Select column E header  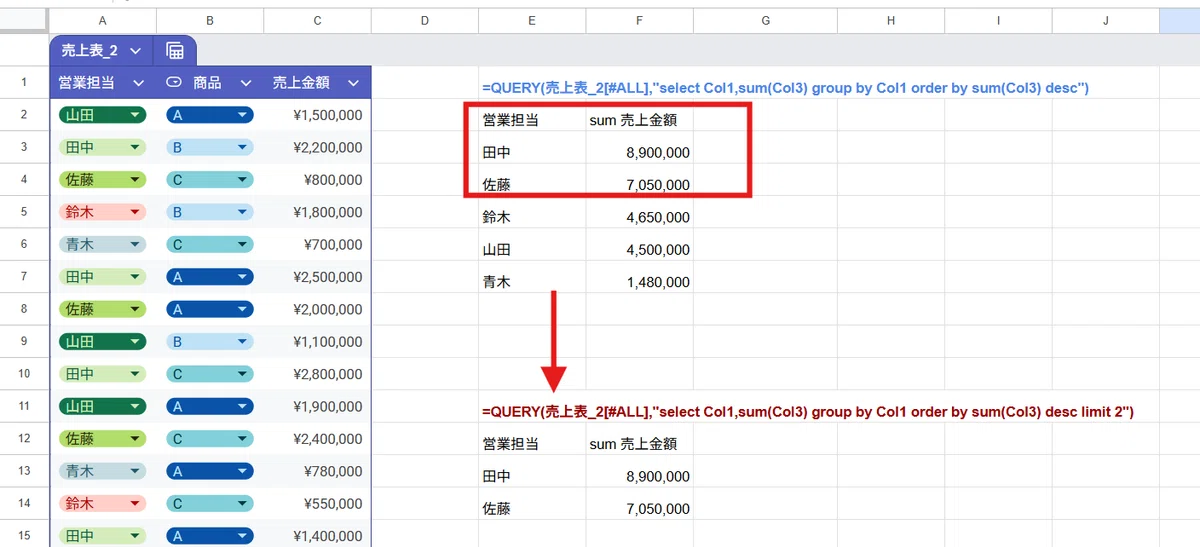click(x=532, y=21)
